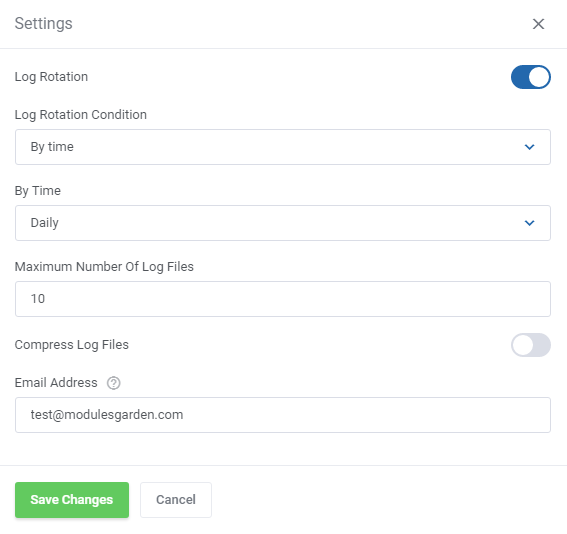This screenshot has height=534, width=567.
Task: Click the Compress Log Files label
Action: coord(72,345)
